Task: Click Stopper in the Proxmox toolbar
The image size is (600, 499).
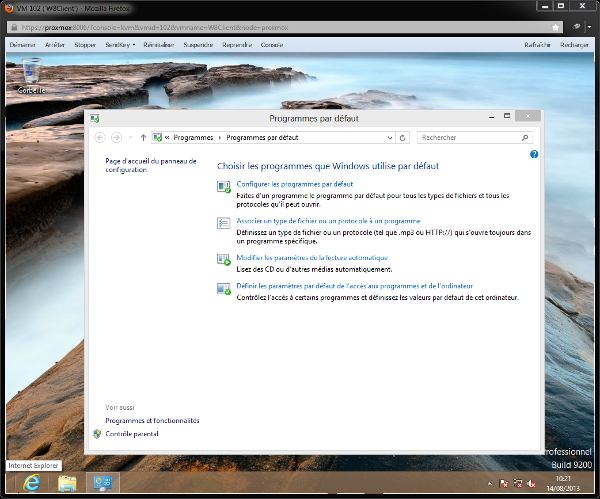Action: click(85, 45)
